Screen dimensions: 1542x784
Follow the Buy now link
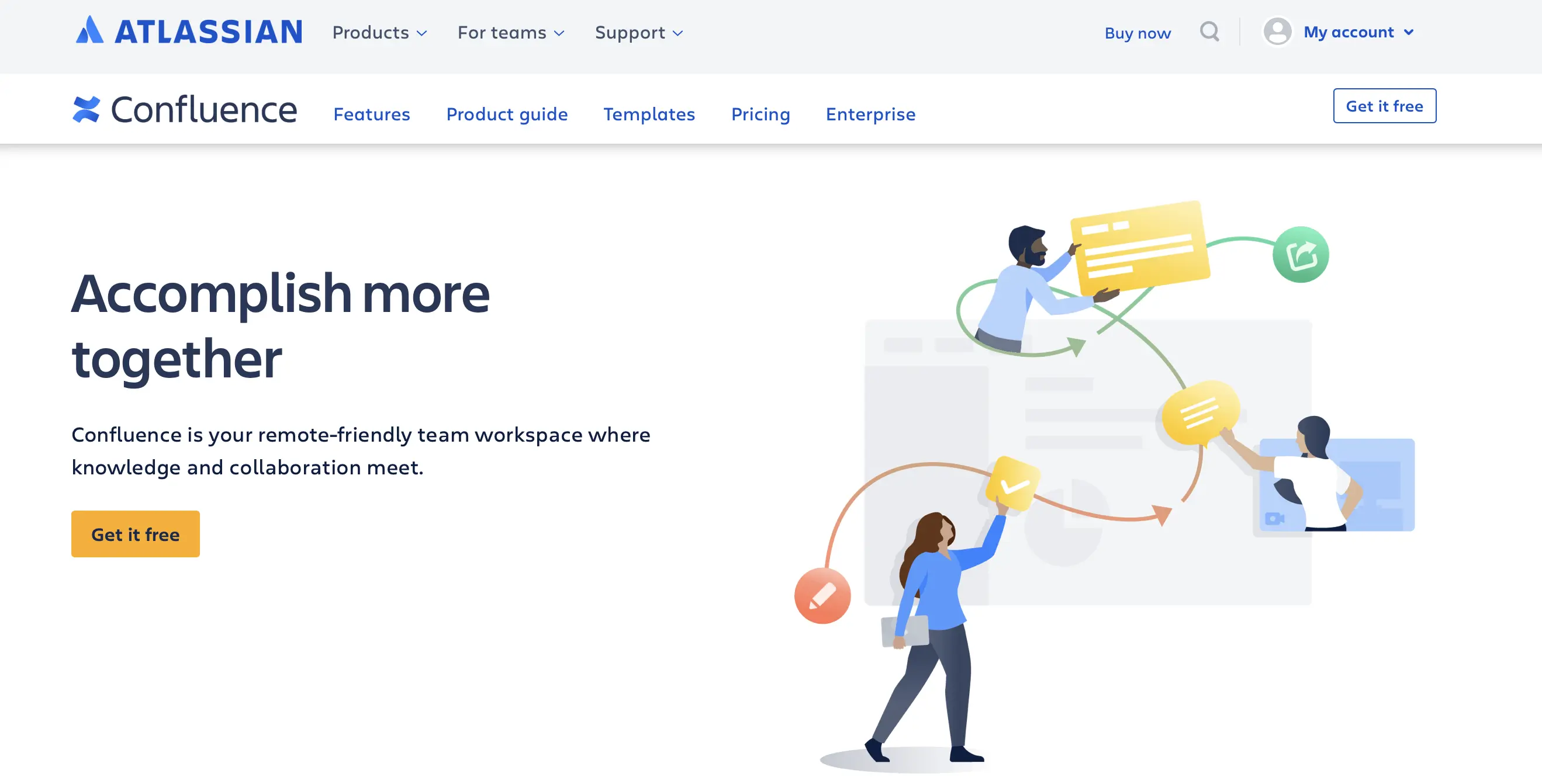1138,33
